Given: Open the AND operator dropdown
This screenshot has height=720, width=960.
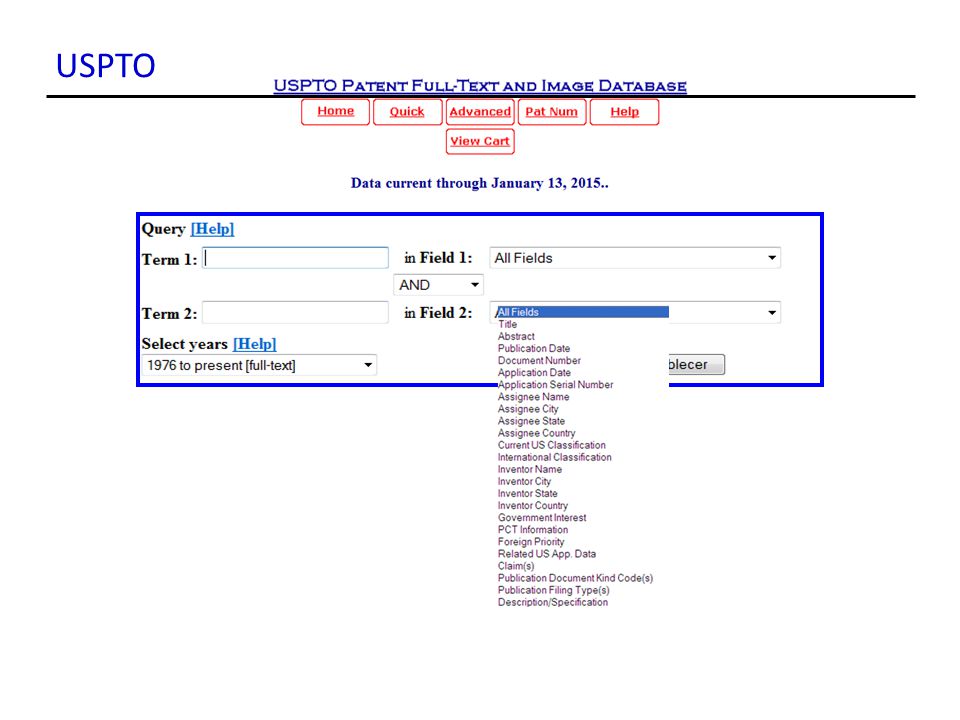Looking at the screenshot, I should tap(438, 285).
